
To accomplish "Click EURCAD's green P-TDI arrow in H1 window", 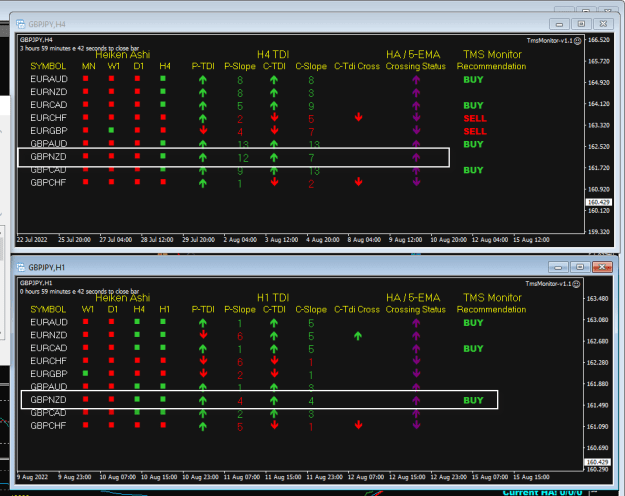I will point(203,349).
